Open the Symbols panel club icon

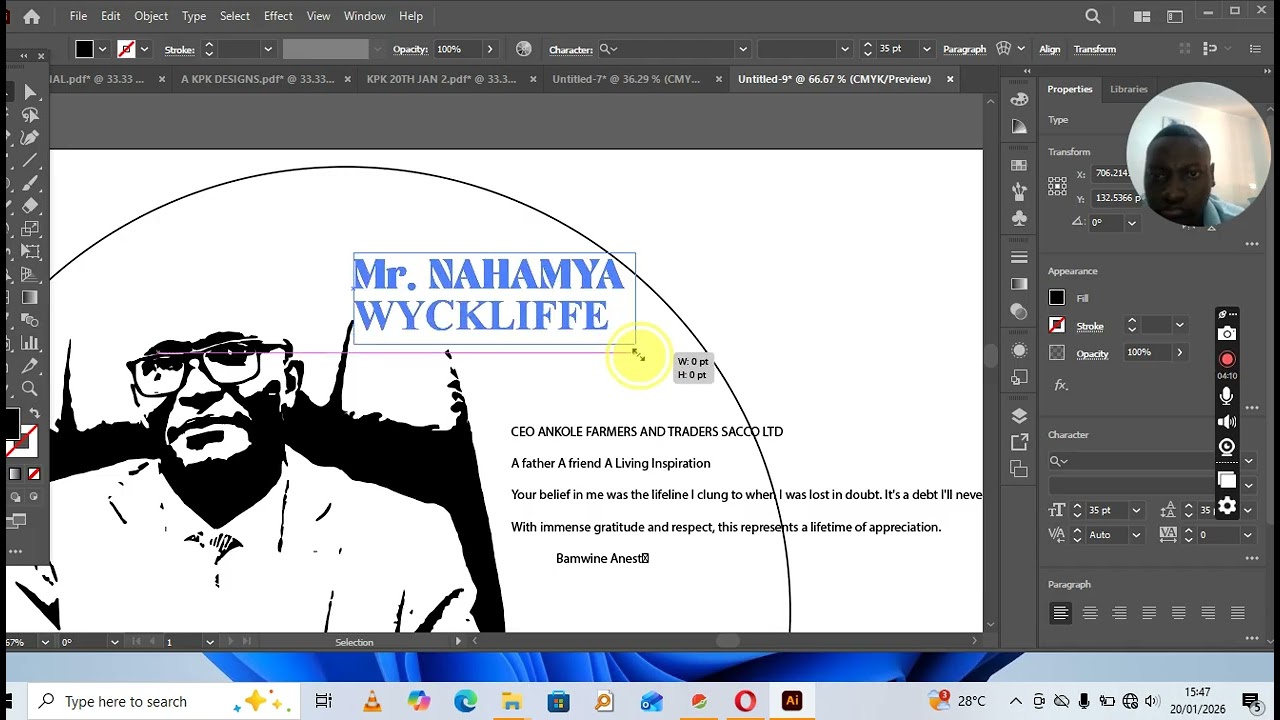(1019, 218)
